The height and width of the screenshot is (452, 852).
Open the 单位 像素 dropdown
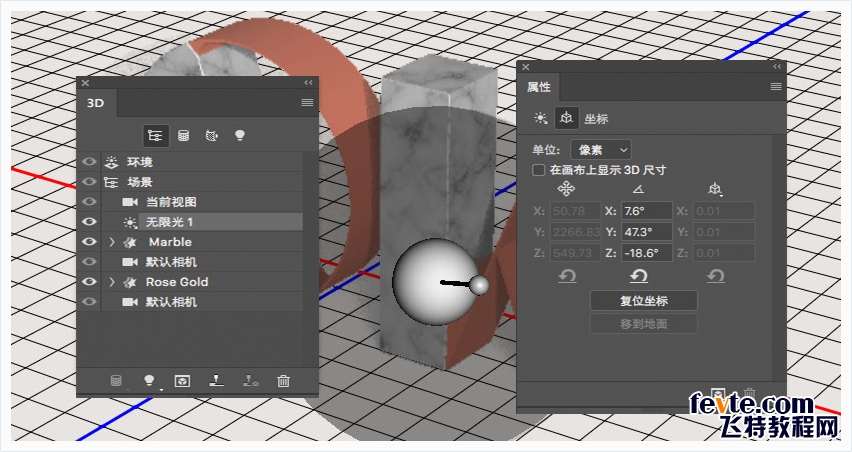[x=601, y=150]
